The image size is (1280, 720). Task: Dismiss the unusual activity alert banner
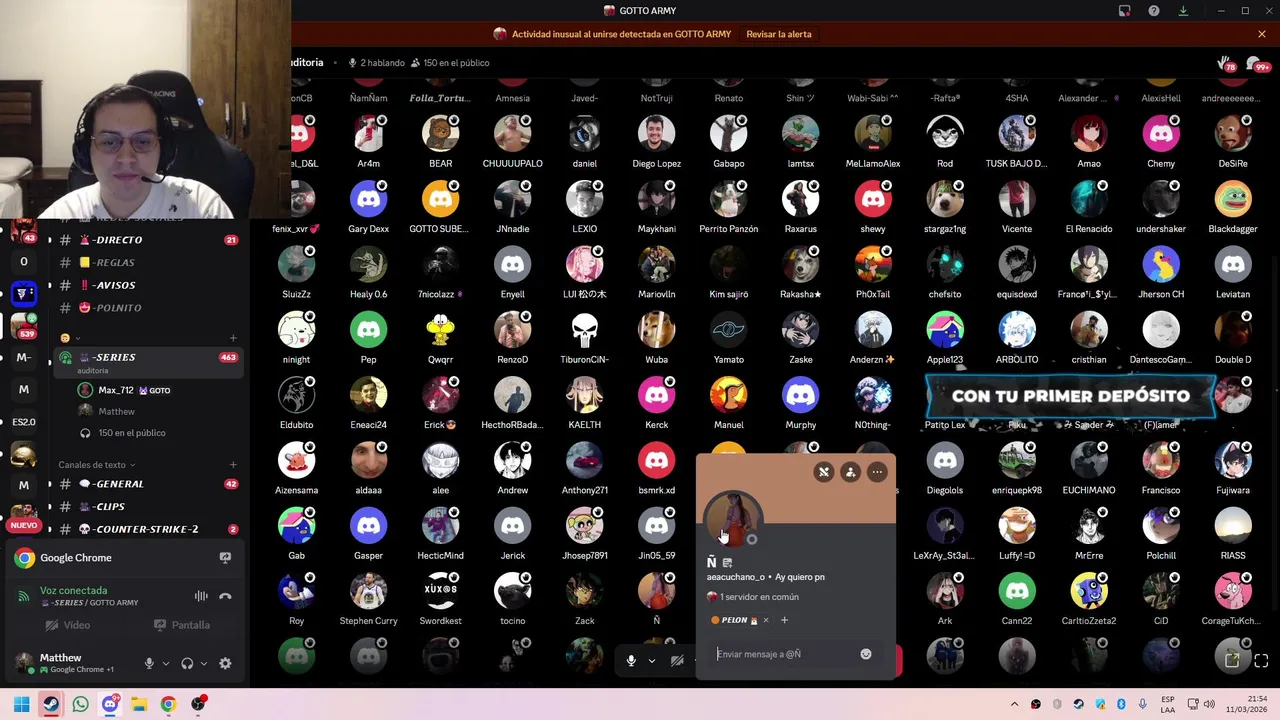coord(1262,34)
